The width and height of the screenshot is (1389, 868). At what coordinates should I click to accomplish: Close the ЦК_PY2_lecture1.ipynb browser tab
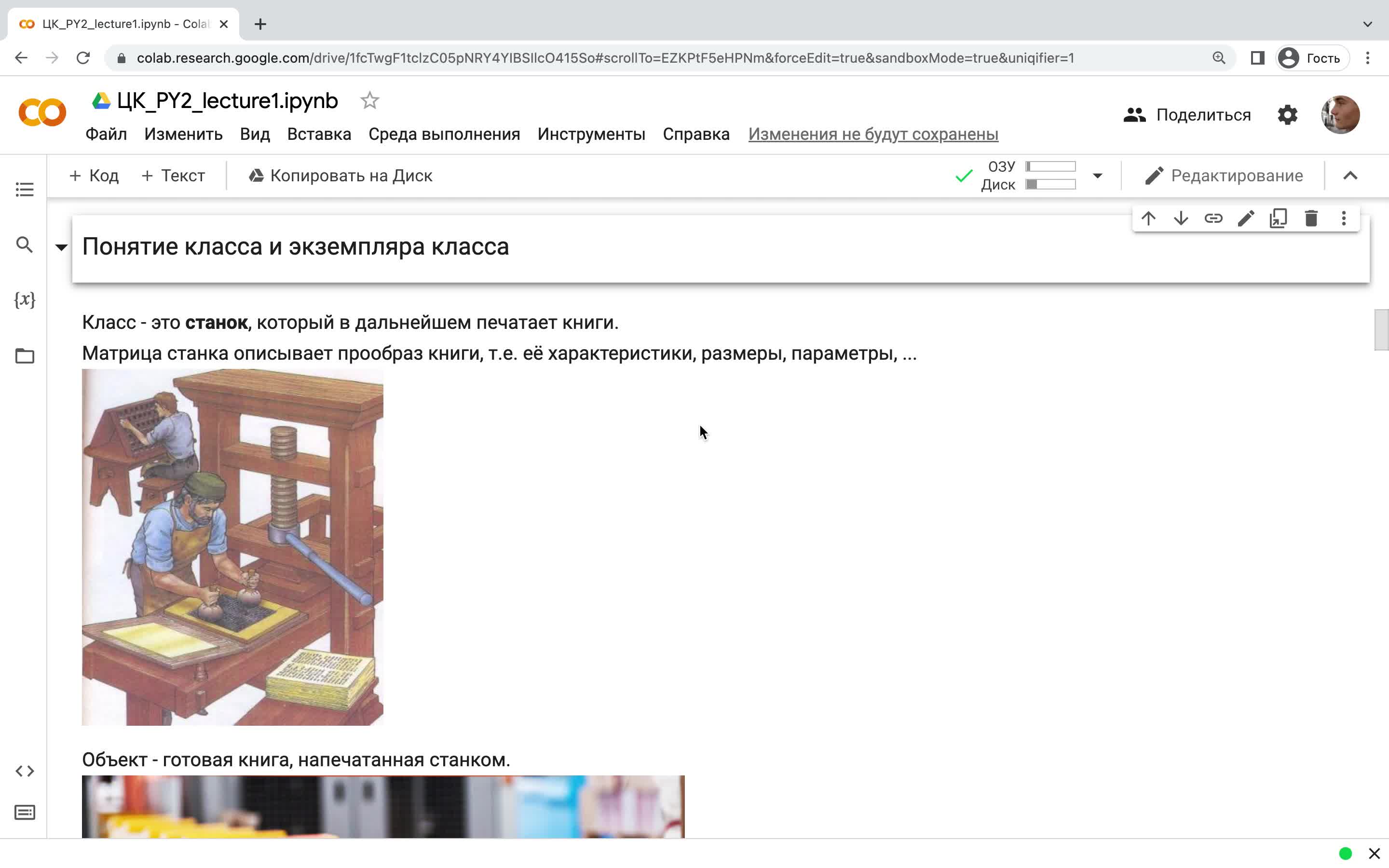224,24
